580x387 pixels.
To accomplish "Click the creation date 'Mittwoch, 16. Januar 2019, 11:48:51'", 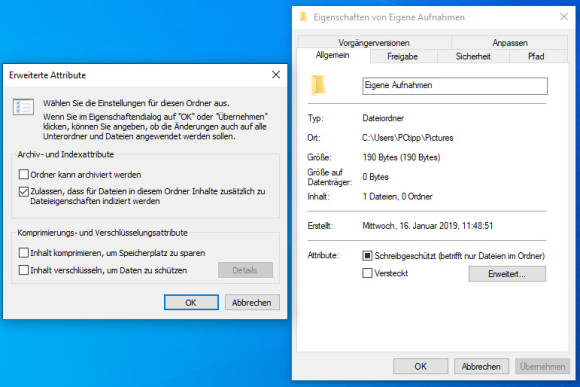I will tap(428, 226).
